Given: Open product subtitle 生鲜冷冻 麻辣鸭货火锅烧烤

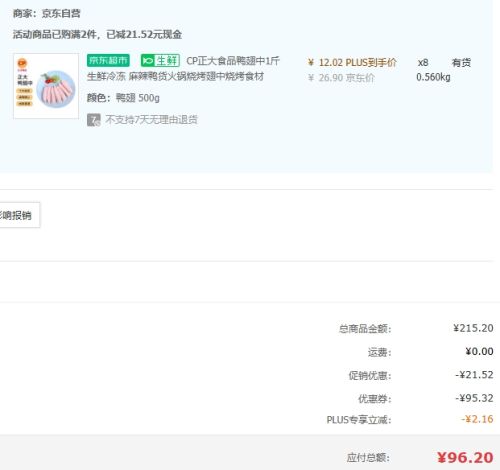Looking at the screenshot, I should tap(175, 77).
